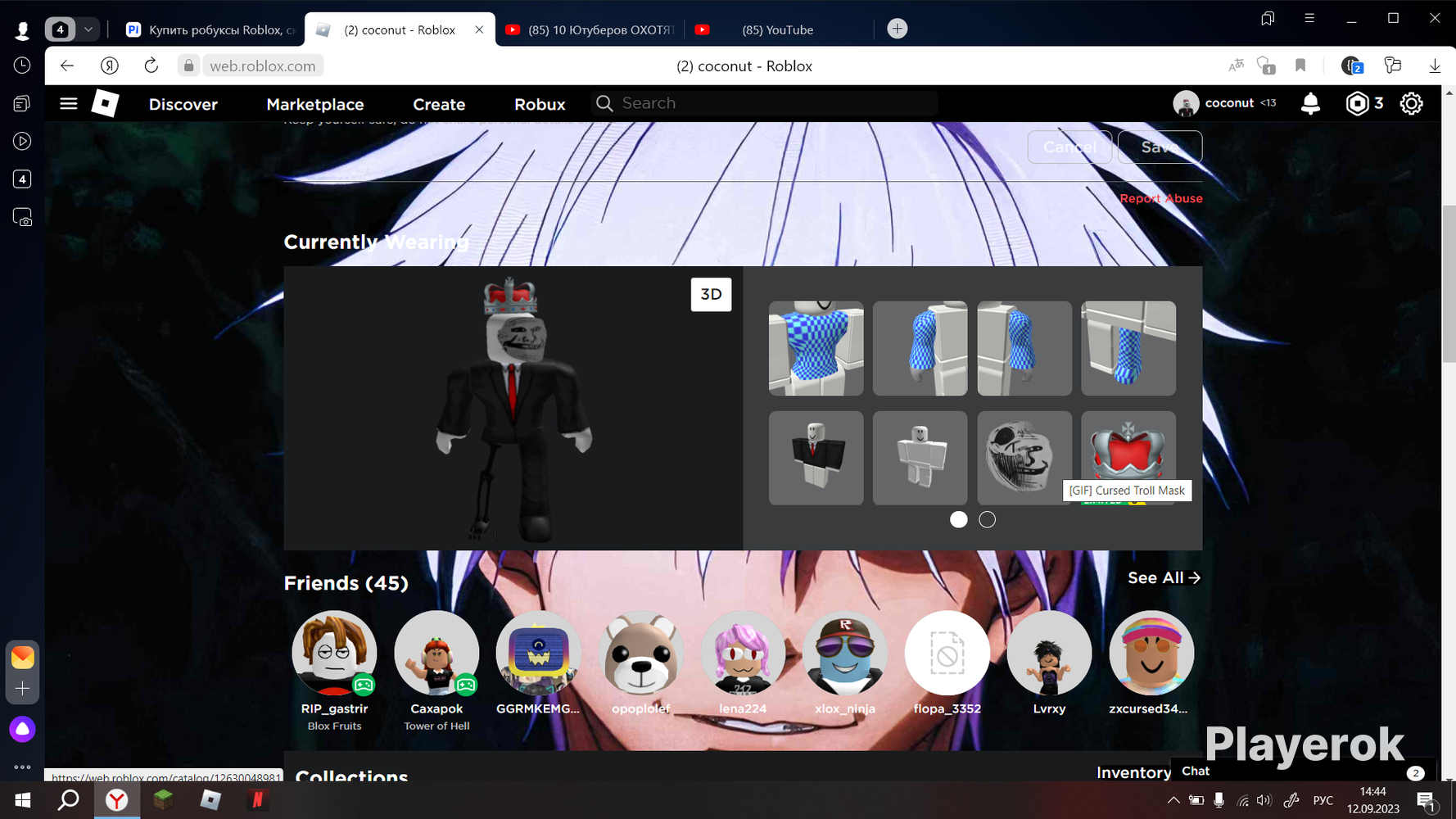Open the red crown item thumbnail
This screenshot has height=819, width=1456.
tap(1128, 446)
